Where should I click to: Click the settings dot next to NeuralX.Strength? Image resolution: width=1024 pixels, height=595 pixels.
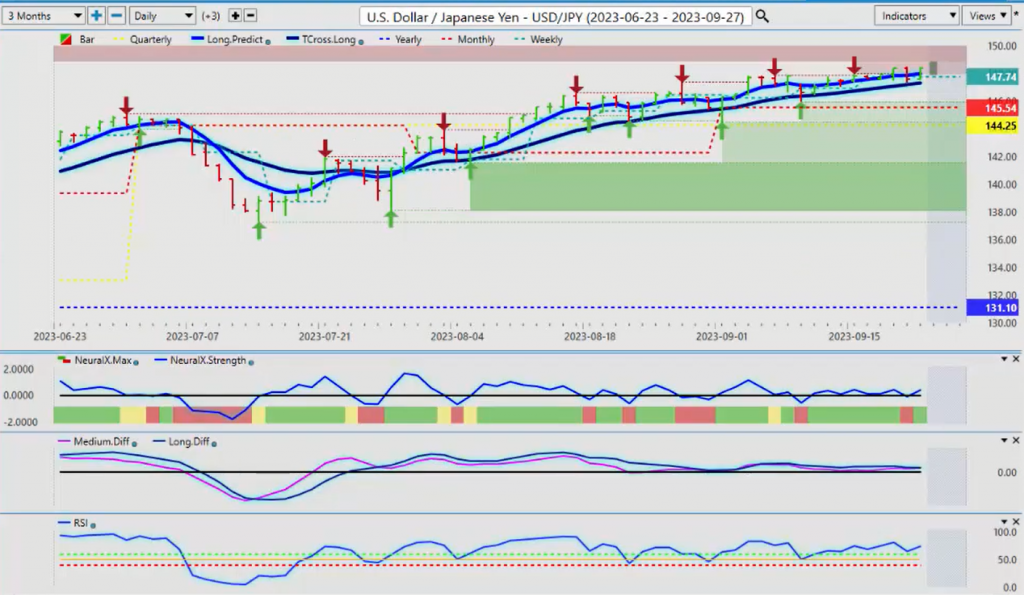coord(251,362)
